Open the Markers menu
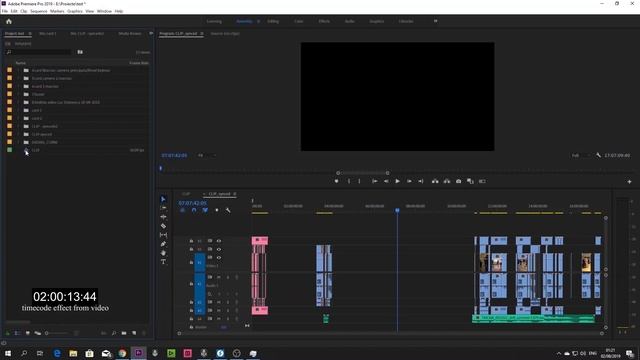The image size is (640, 360). tap(57, 11)
